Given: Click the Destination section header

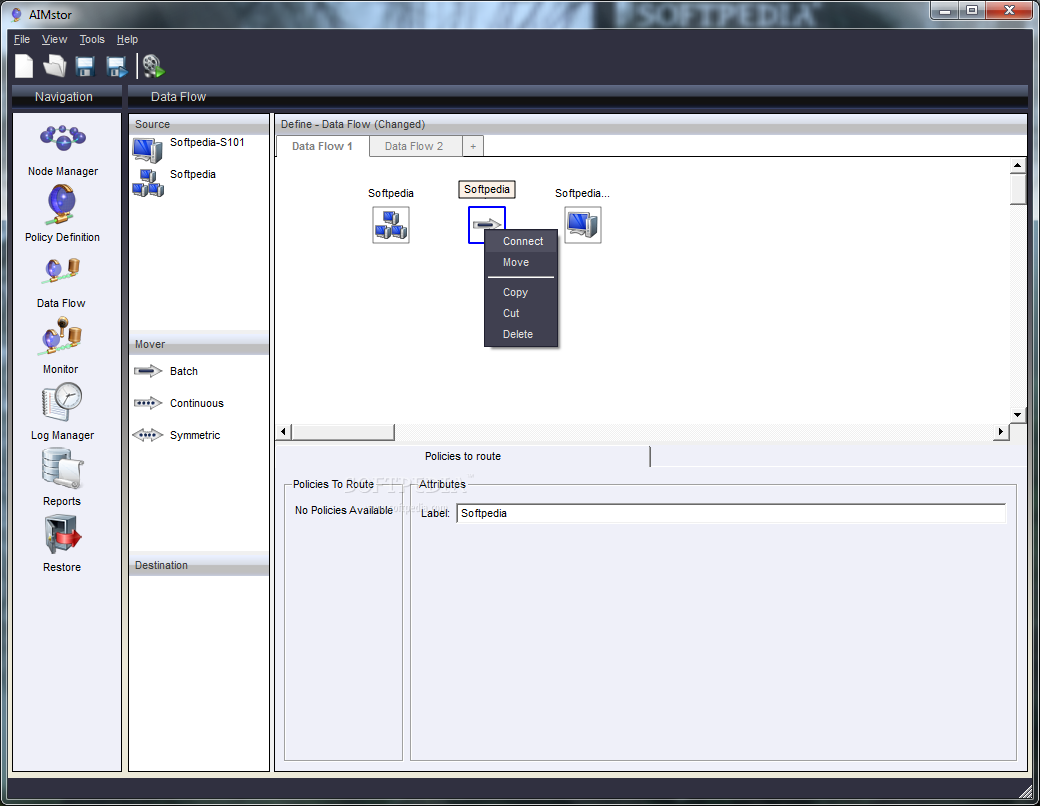Looking at the screenshot, I should (199, 565).
